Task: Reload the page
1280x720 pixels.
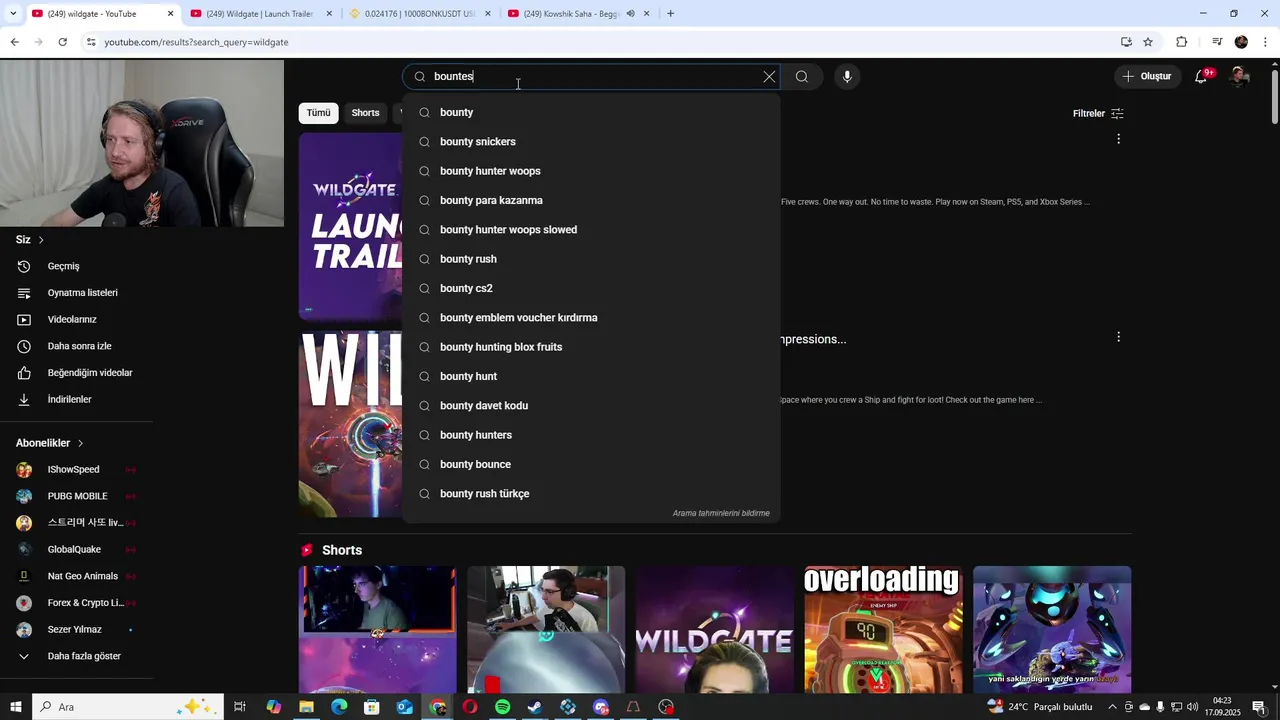Action: [x=62, y=42]
